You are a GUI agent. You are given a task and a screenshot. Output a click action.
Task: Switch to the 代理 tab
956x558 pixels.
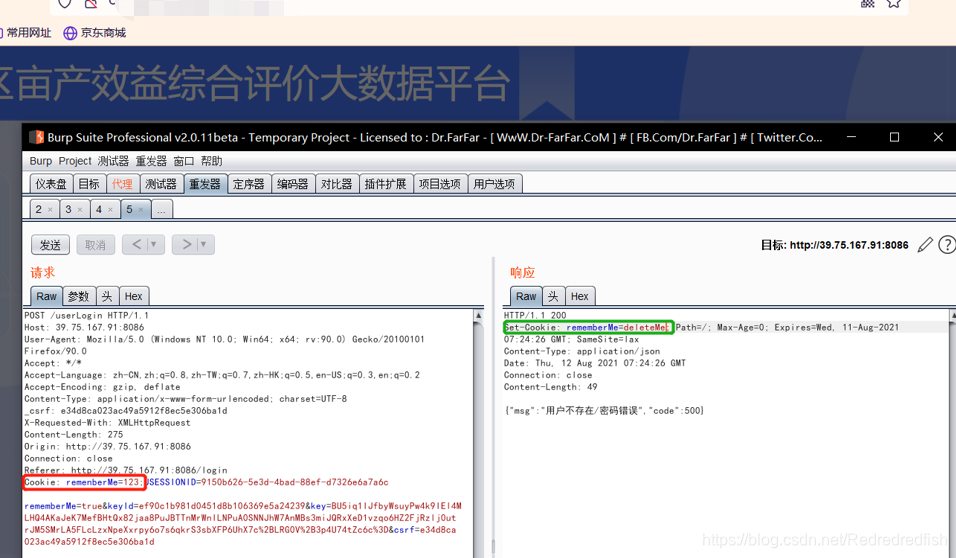pyautogui.click(x=123, y=184)
